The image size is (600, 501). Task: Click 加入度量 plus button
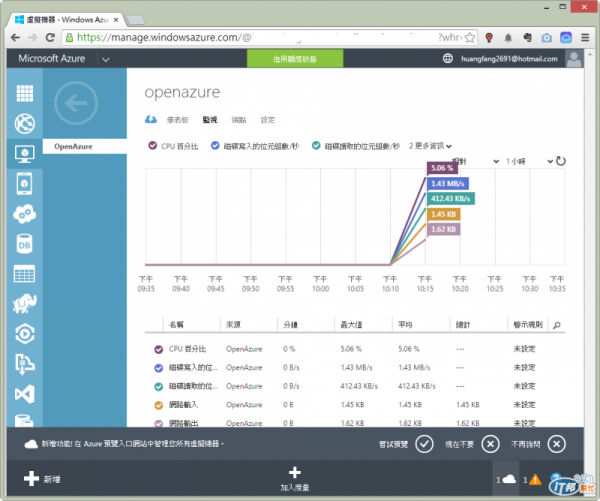pos(295,478)
